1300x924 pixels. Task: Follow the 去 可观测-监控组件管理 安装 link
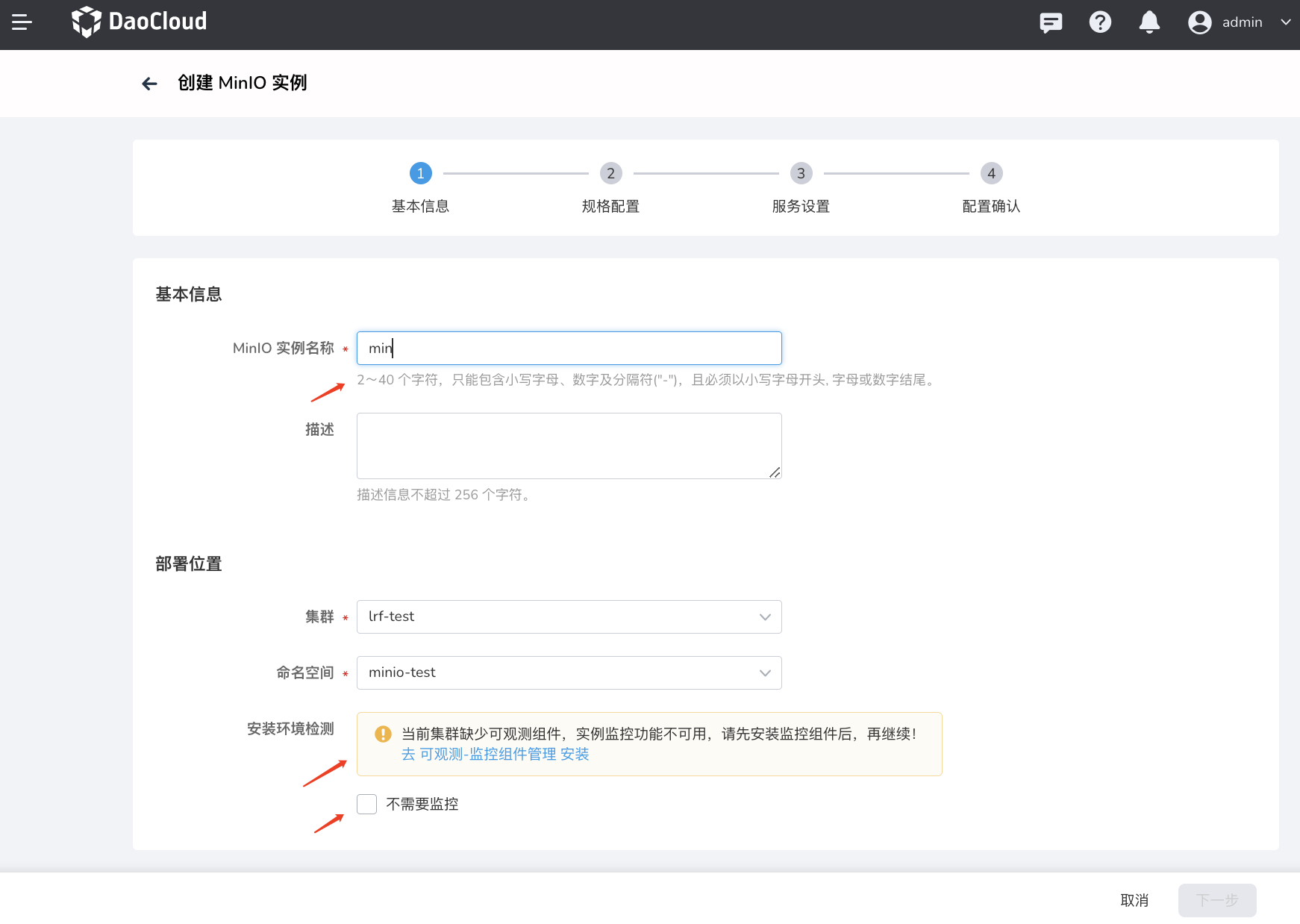tap(496, 755)
